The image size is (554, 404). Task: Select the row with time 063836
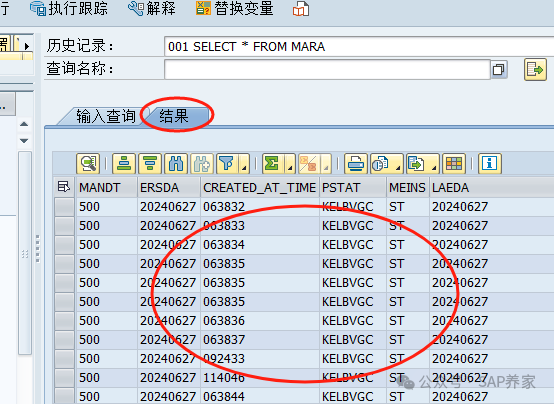pos(64,321)
